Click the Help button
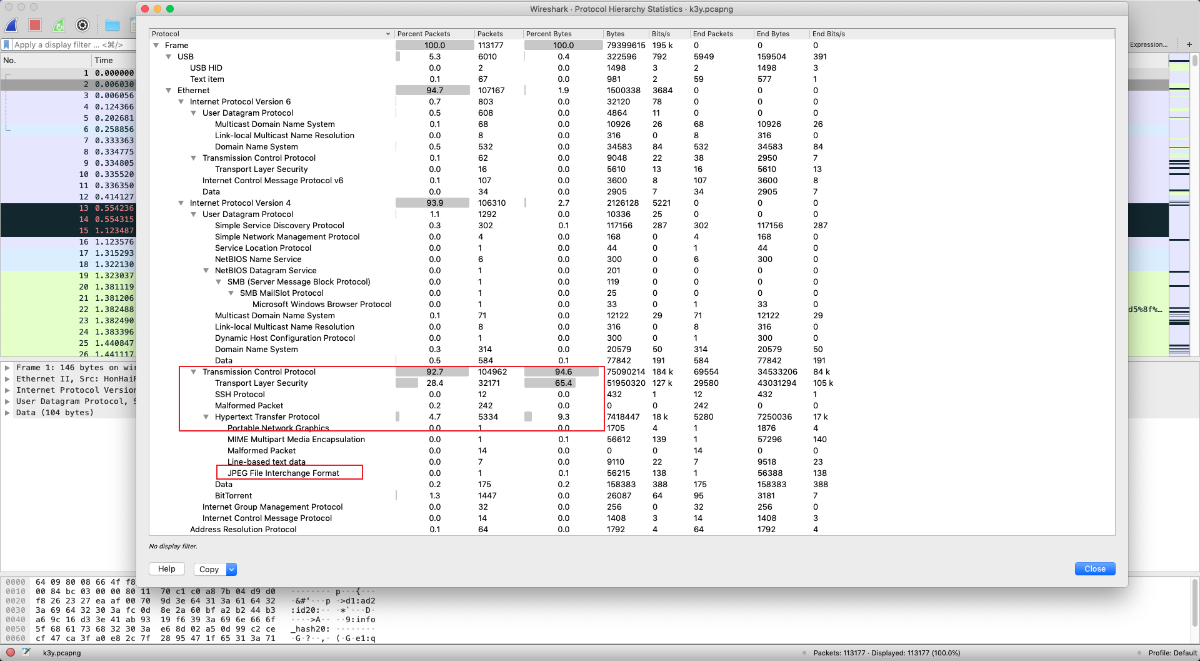This screenshot has width=1200, height=661. pos(167,569)
